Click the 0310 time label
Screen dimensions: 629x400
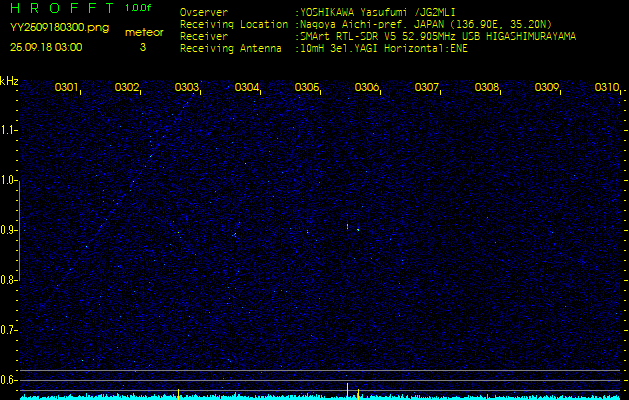click(606, 88)
